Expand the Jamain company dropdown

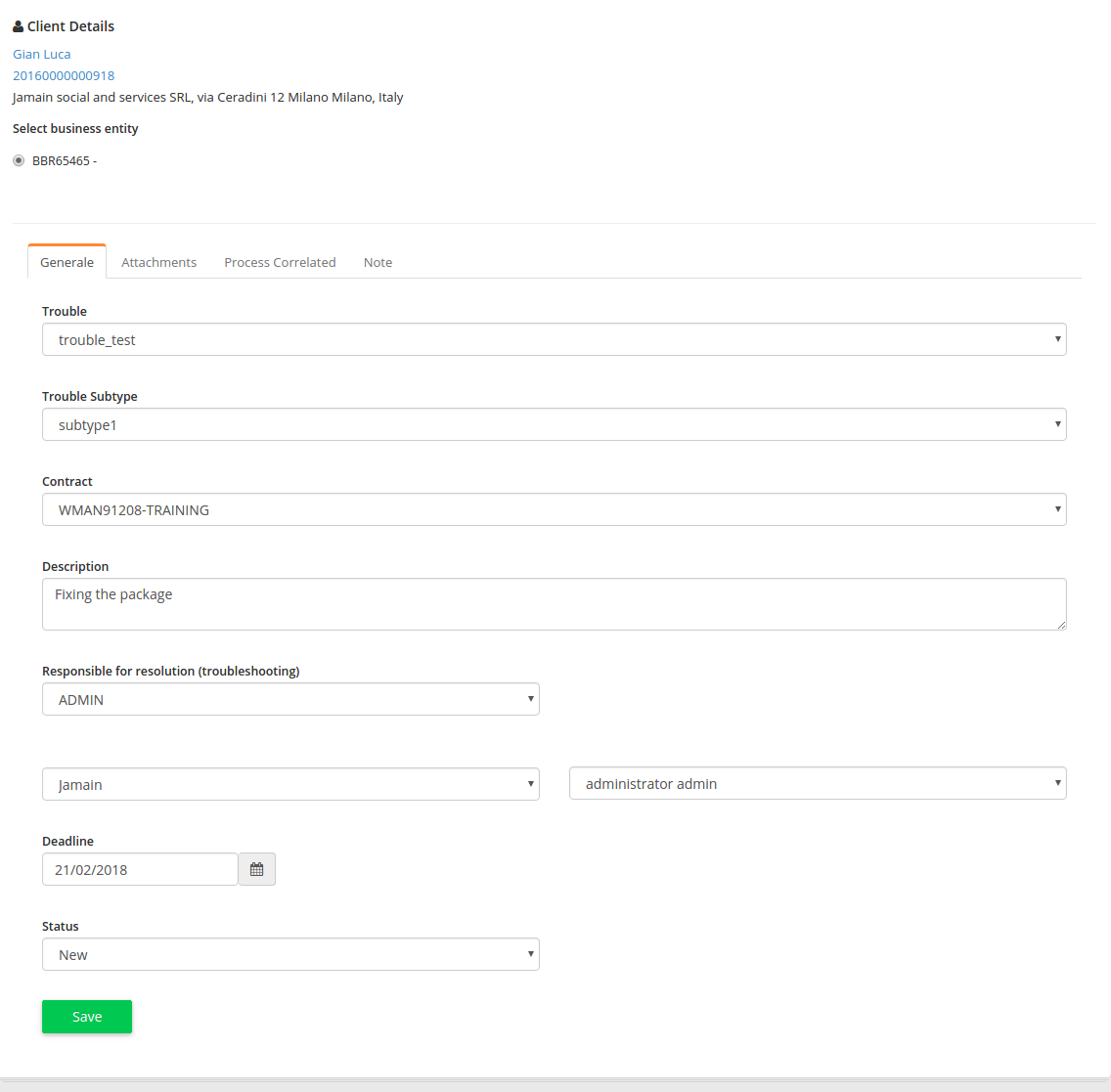pos(290,785)
